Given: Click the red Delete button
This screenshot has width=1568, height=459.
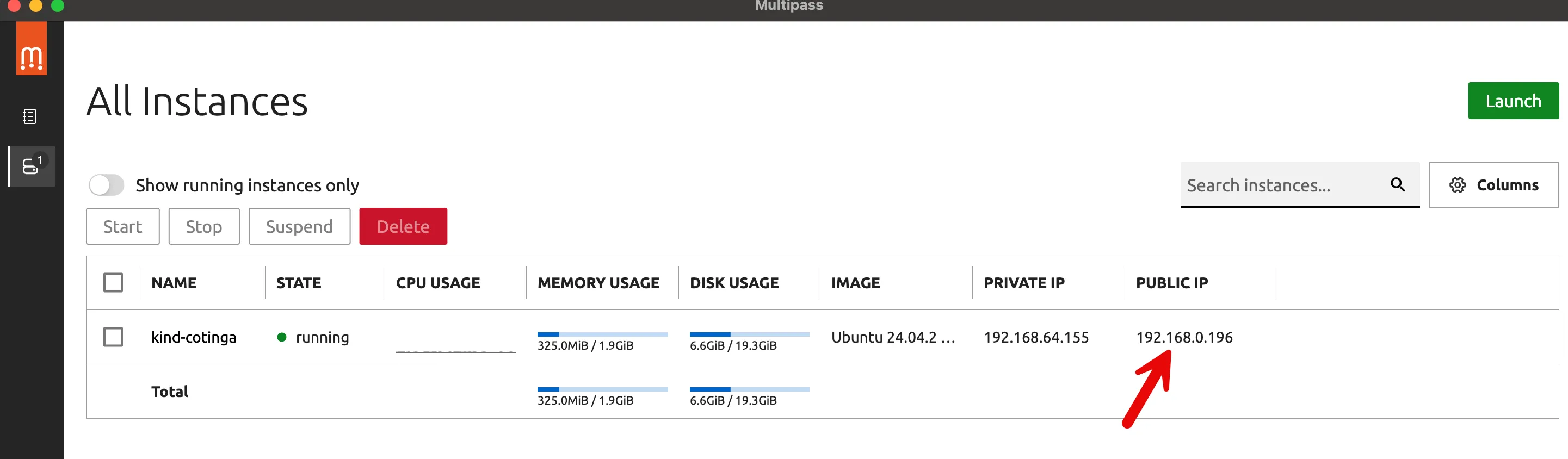Looking at the screenshot, I should (x=403, y=226).
